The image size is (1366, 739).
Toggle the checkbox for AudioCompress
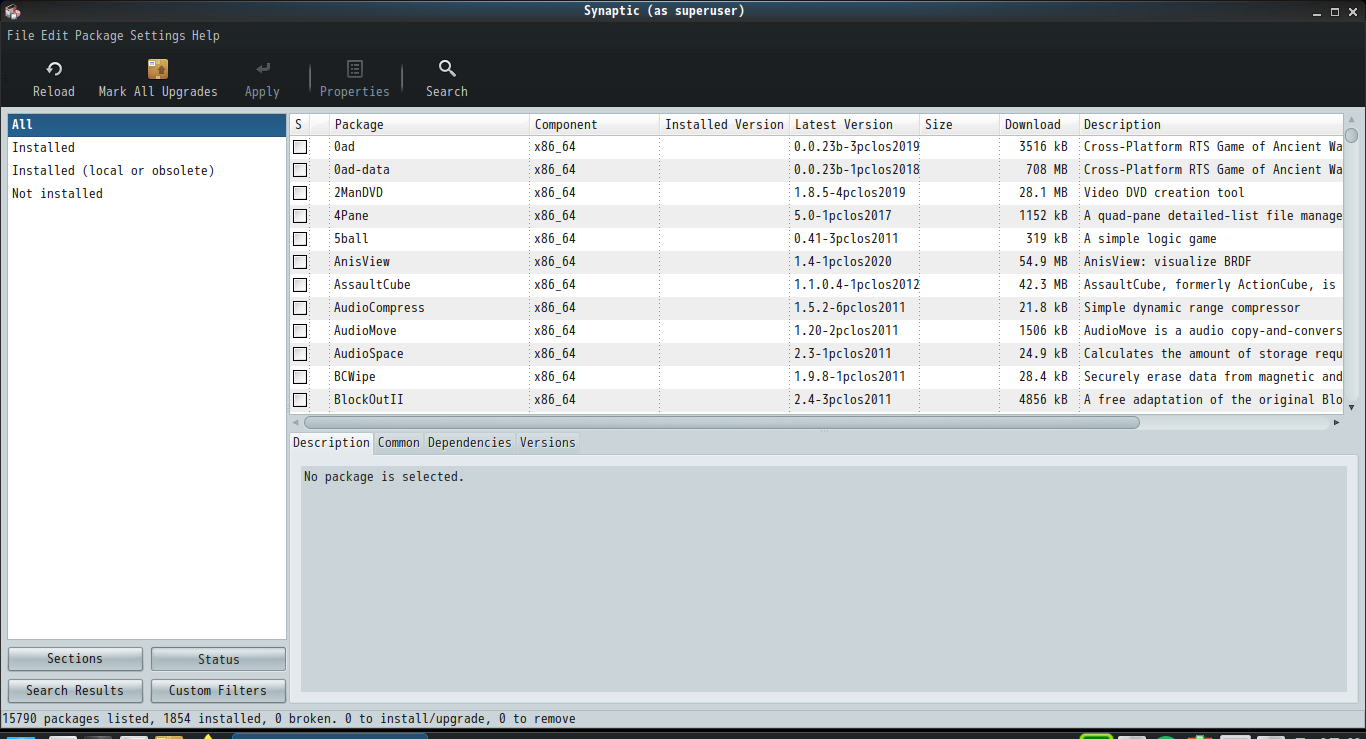tap(300, 308)
